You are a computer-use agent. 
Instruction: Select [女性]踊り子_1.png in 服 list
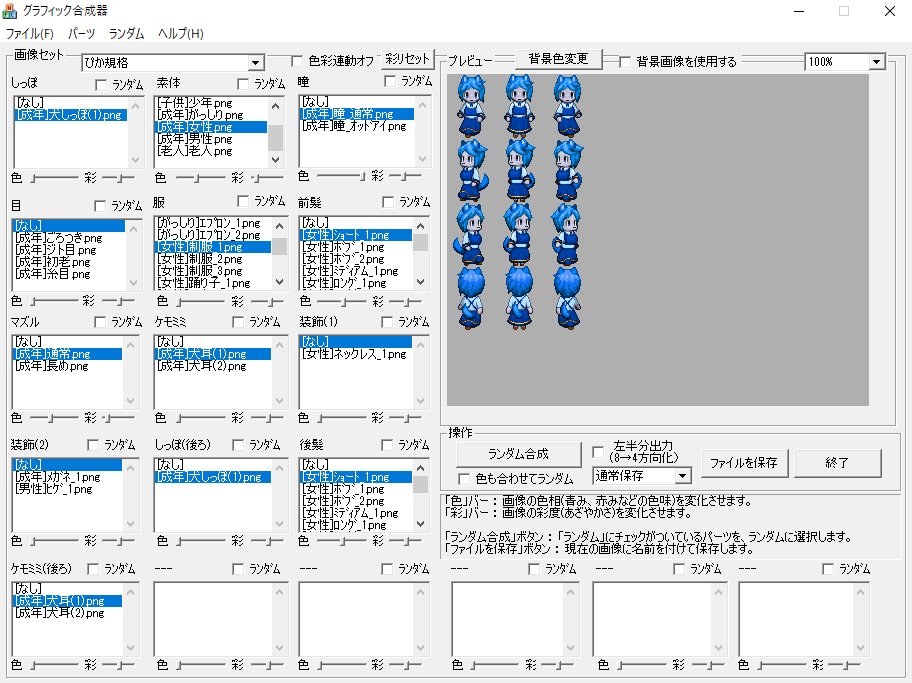pos(213,283)
